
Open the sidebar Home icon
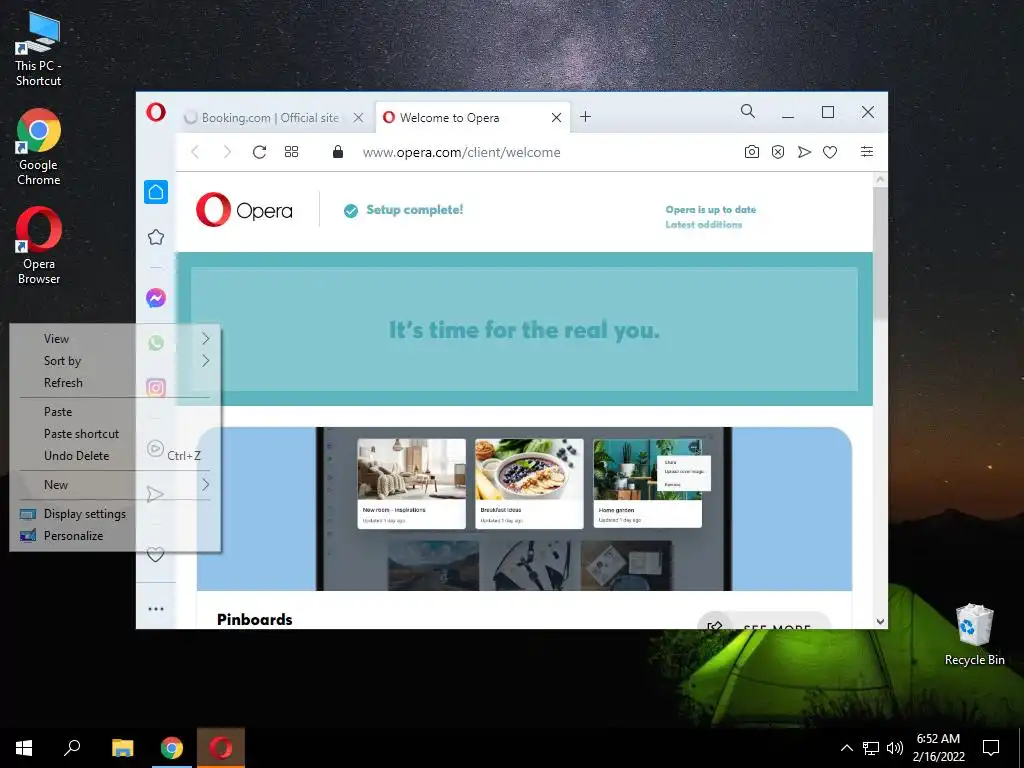tap(156, 192)
